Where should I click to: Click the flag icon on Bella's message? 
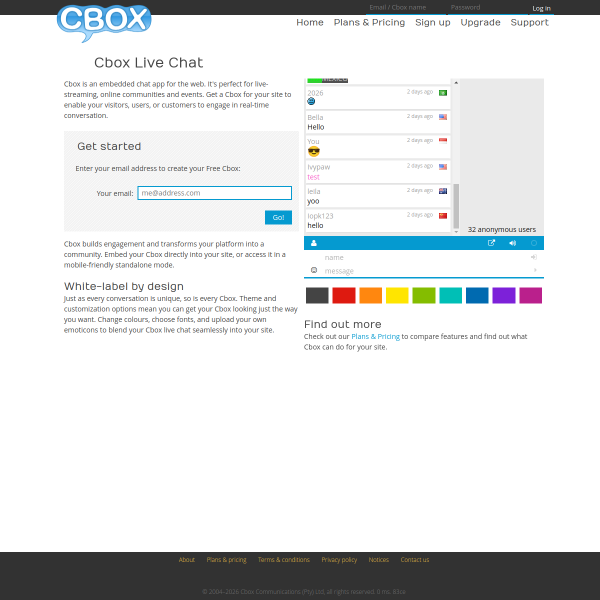point(443,117)
